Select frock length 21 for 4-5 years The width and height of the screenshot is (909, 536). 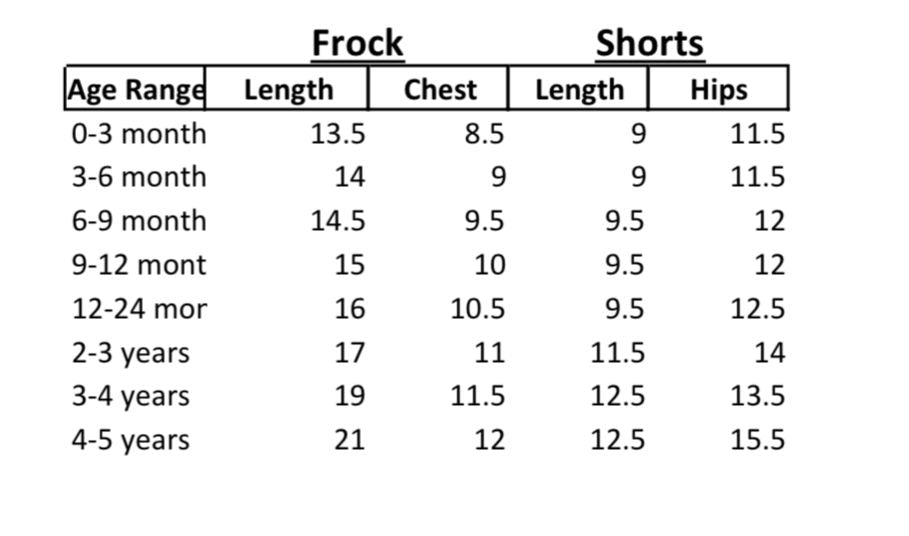point(349,440)
